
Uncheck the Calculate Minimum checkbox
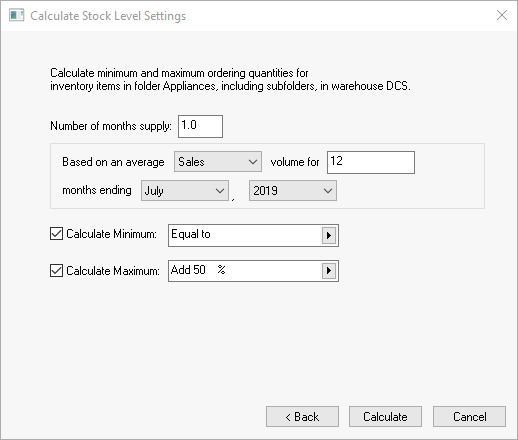(x=56, y=234)
